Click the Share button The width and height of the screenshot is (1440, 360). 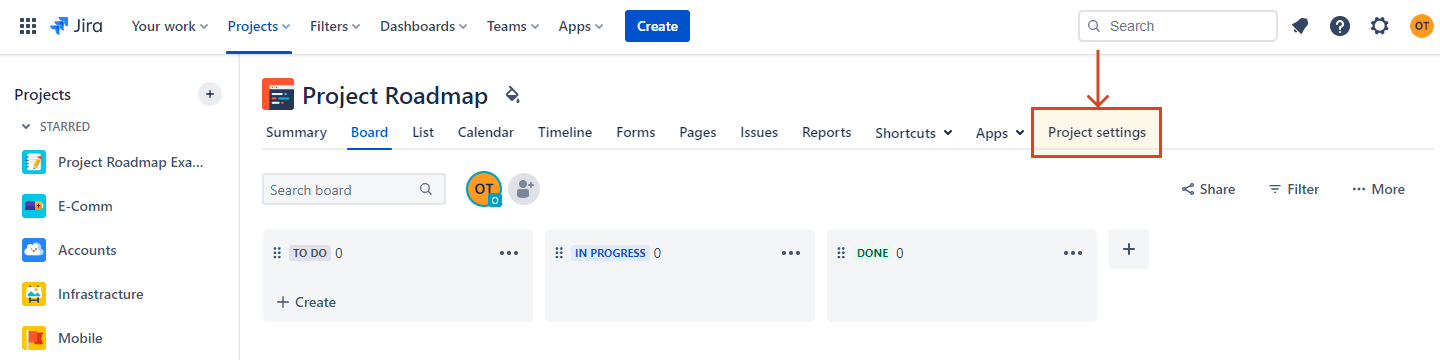tap(1208, 189)
